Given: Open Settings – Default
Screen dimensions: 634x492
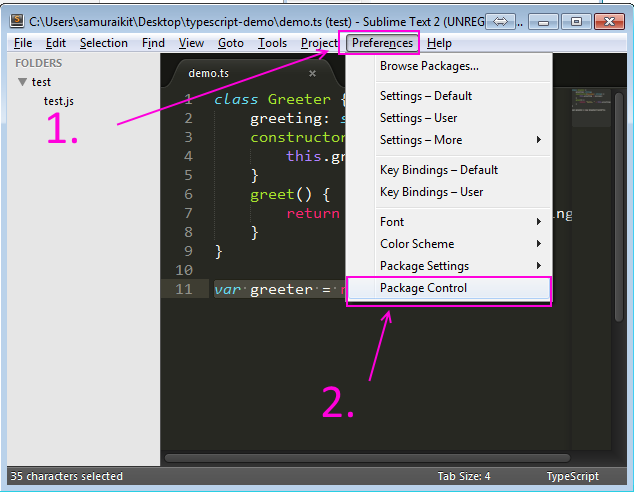Looking at the screenshot, I should pyautogui.click(x=449, y=96).
